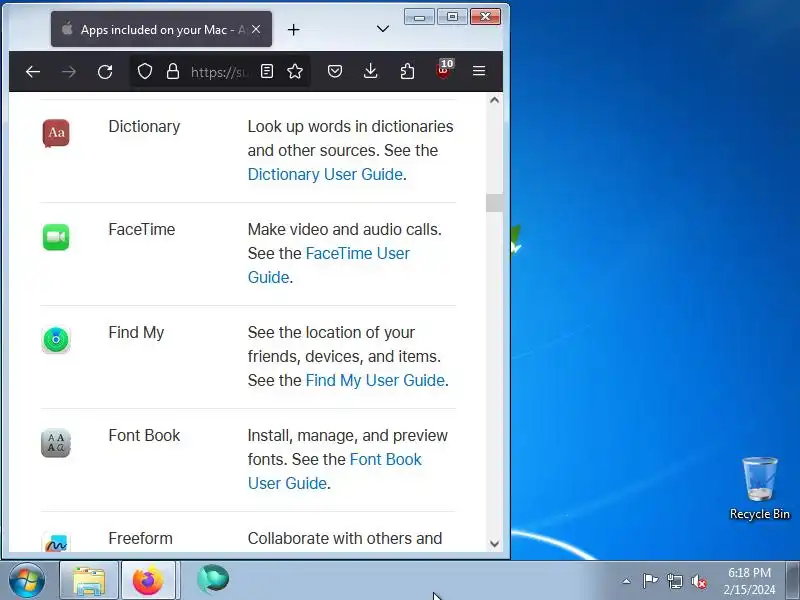
Task: Open the extensions puzzle icon
Action: click(x=407, y=71)
